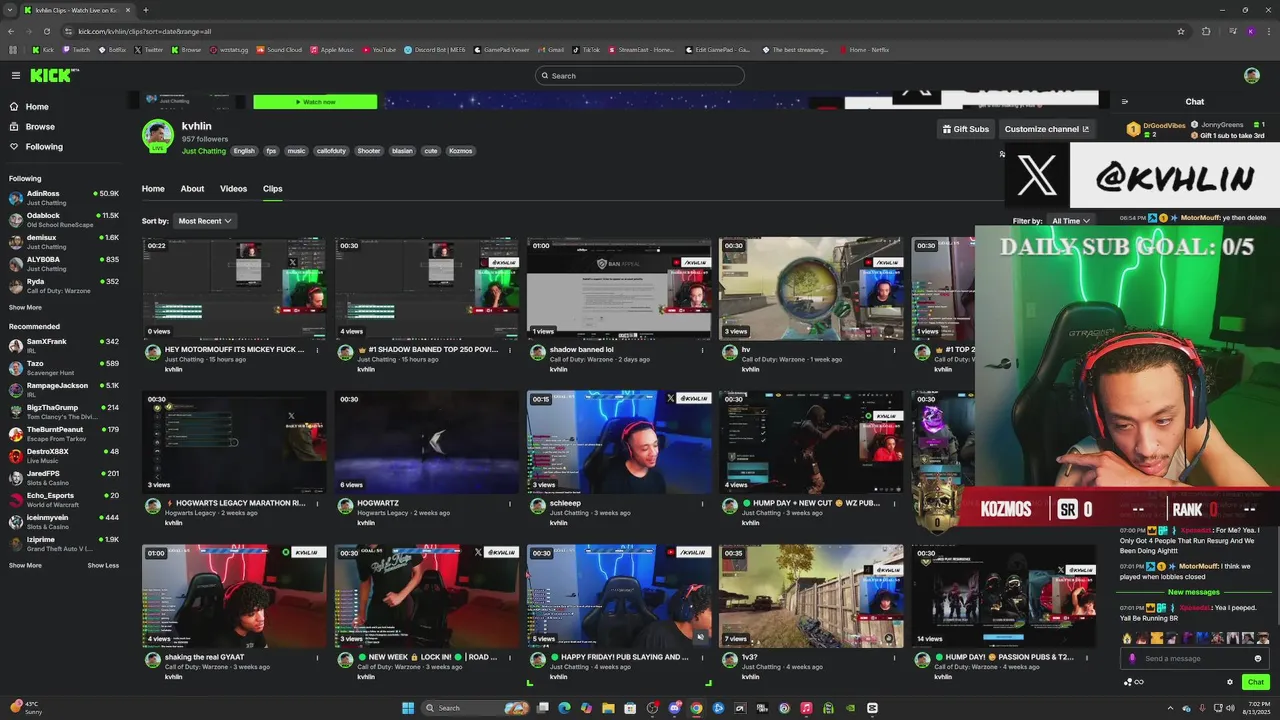Play the 'schleeep' clip thumbnail
Screen dimensions: 1280x720
[619, 442]
